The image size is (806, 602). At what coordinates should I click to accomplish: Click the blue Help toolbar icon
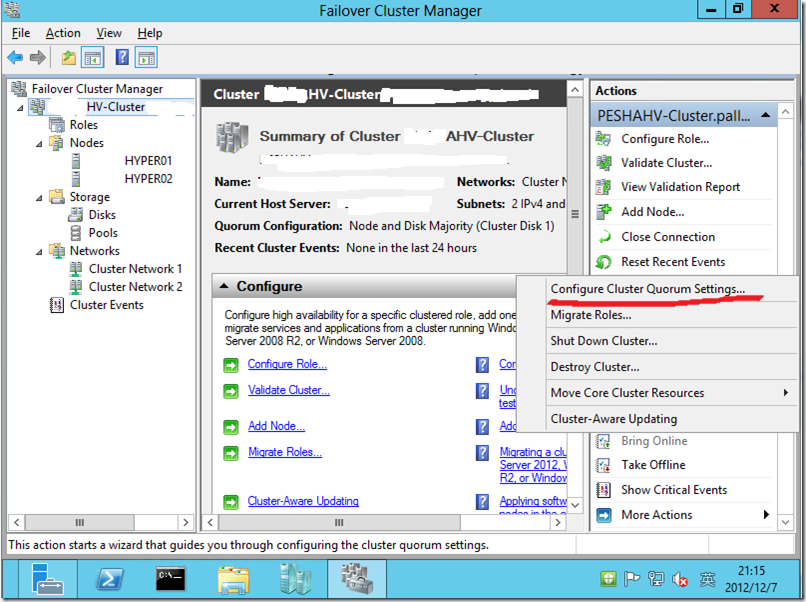122,57
